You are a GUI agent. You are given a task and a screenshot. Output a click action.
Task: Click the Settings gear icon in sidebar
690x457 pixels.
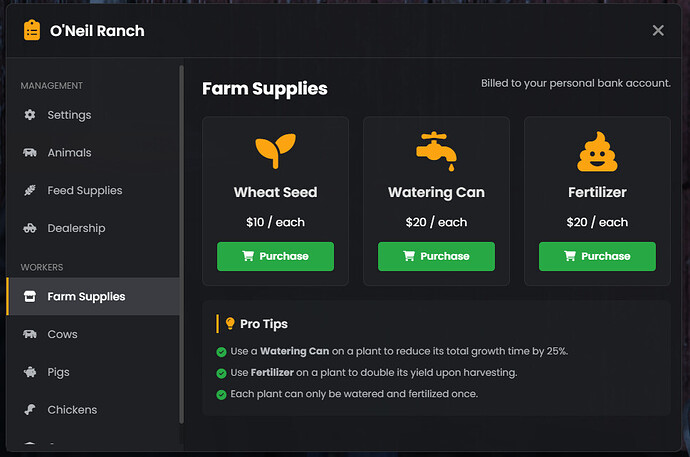point(29,115)
